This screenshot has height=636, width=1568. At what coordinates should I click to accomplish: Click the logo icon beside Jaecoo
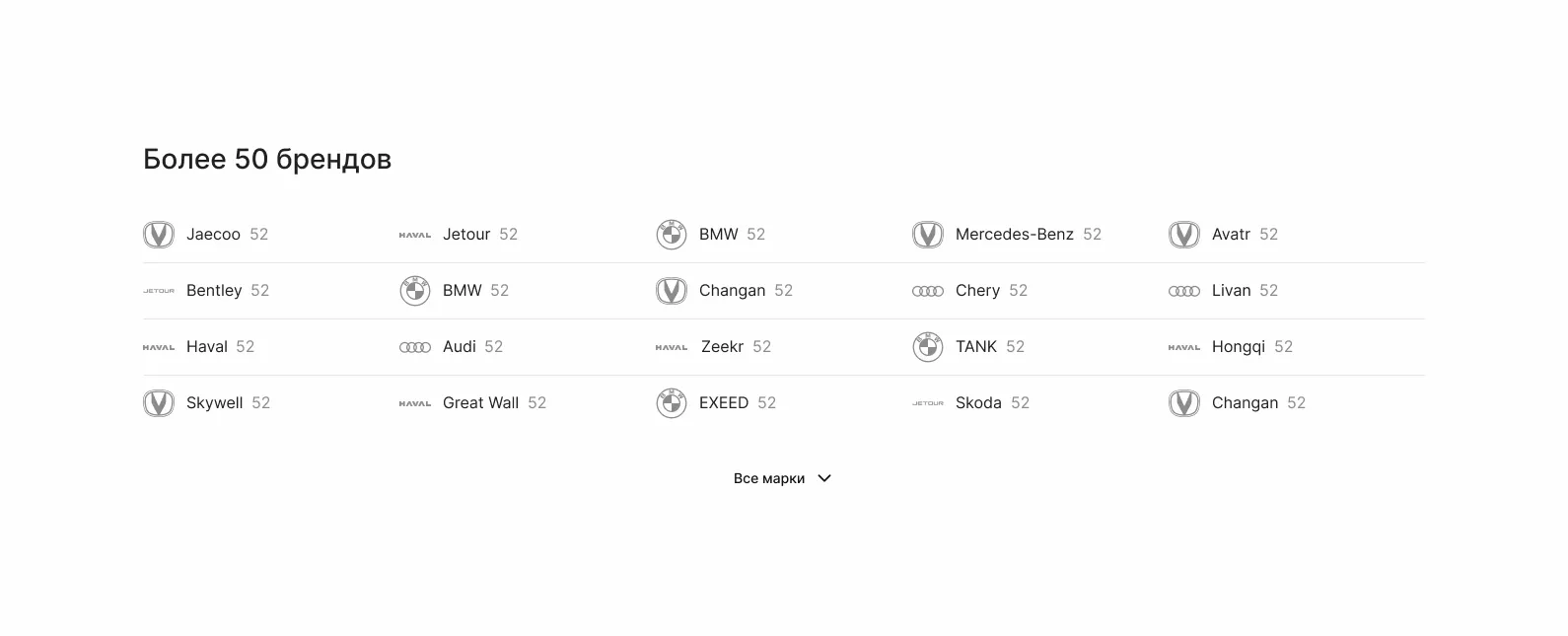pos(159,235)
